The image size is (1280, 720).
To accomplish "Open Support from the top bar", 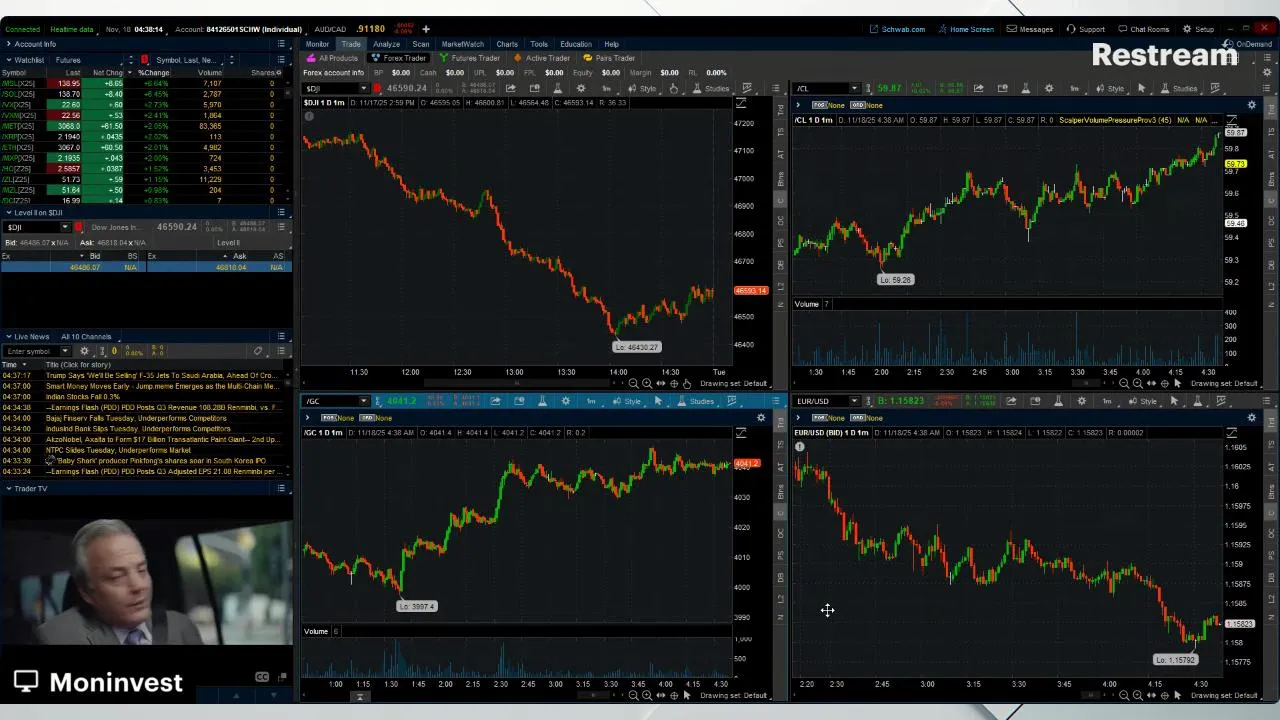I will (1086, 29).
